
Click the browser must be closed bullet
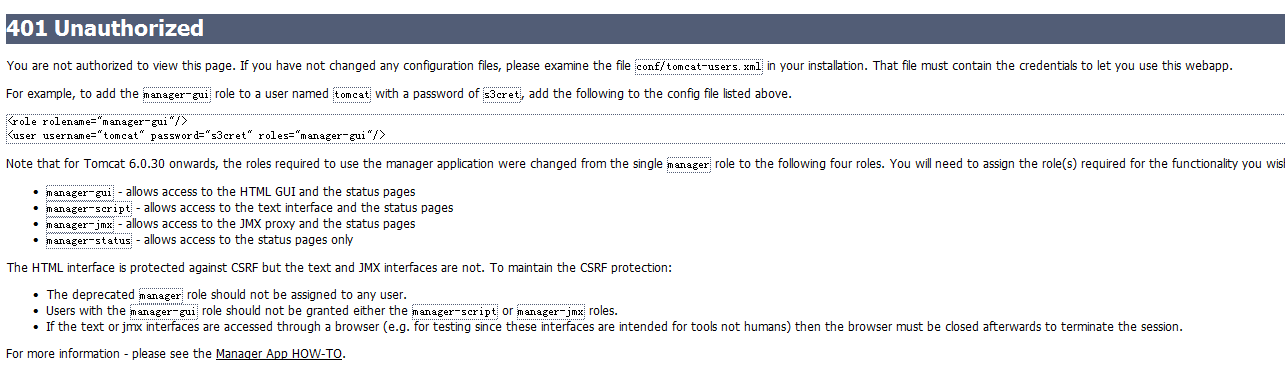coord(614,327)
